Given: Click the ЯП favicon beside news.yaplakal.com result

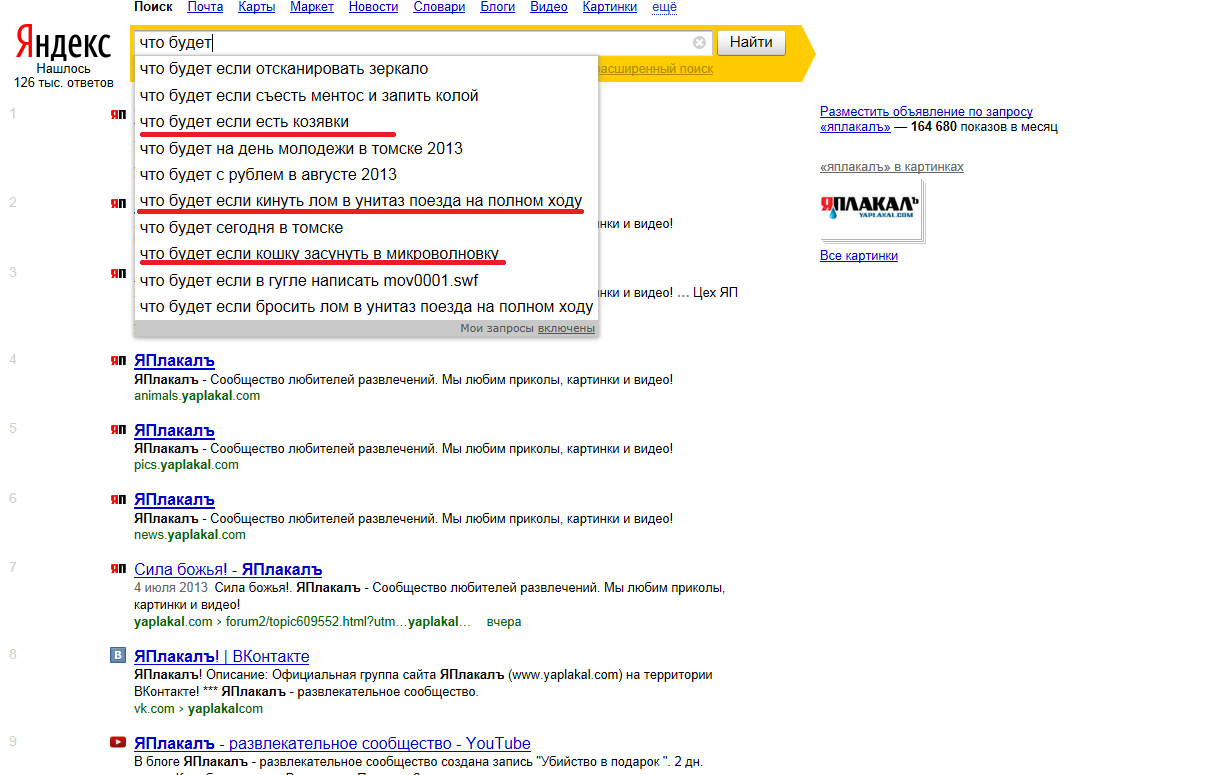Looking at the screenshot, I should [118, 499].
